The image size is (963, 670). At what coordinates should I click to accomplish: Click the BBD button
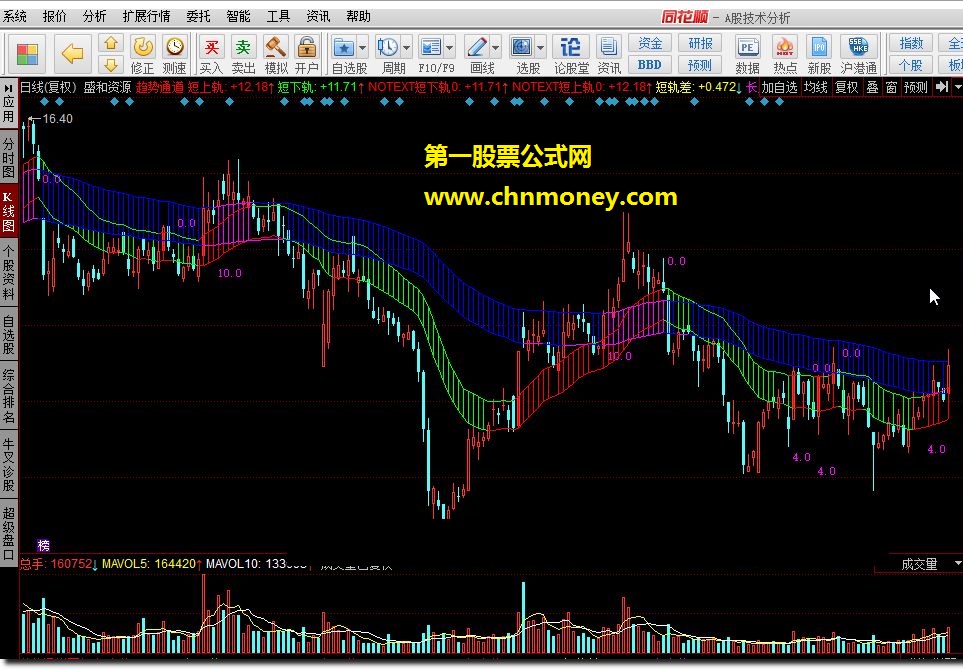tap(650, 64)
